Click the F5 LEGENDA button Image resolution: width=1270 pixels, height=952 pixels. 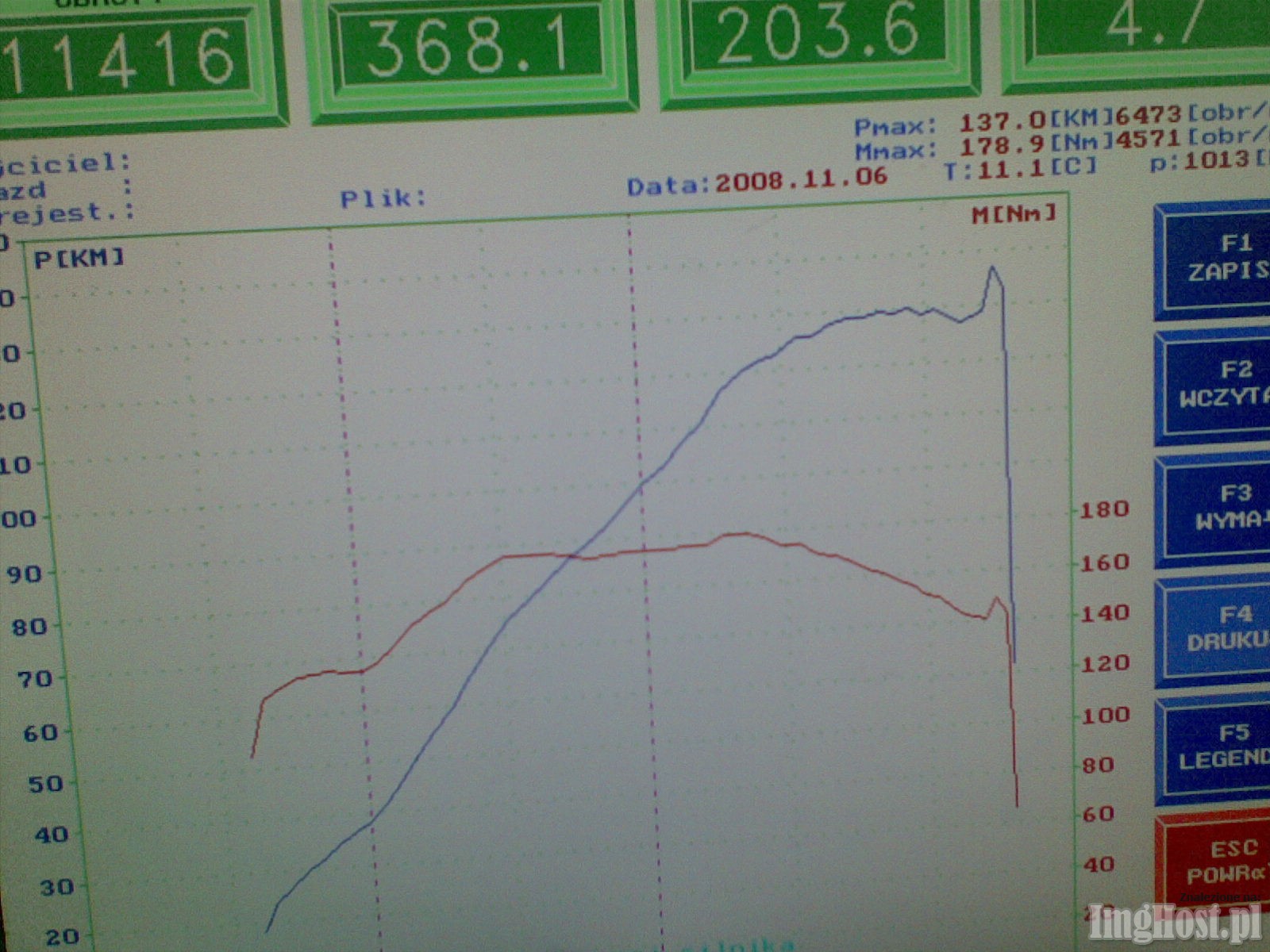pyautogui.click(x=1213, y=747)
